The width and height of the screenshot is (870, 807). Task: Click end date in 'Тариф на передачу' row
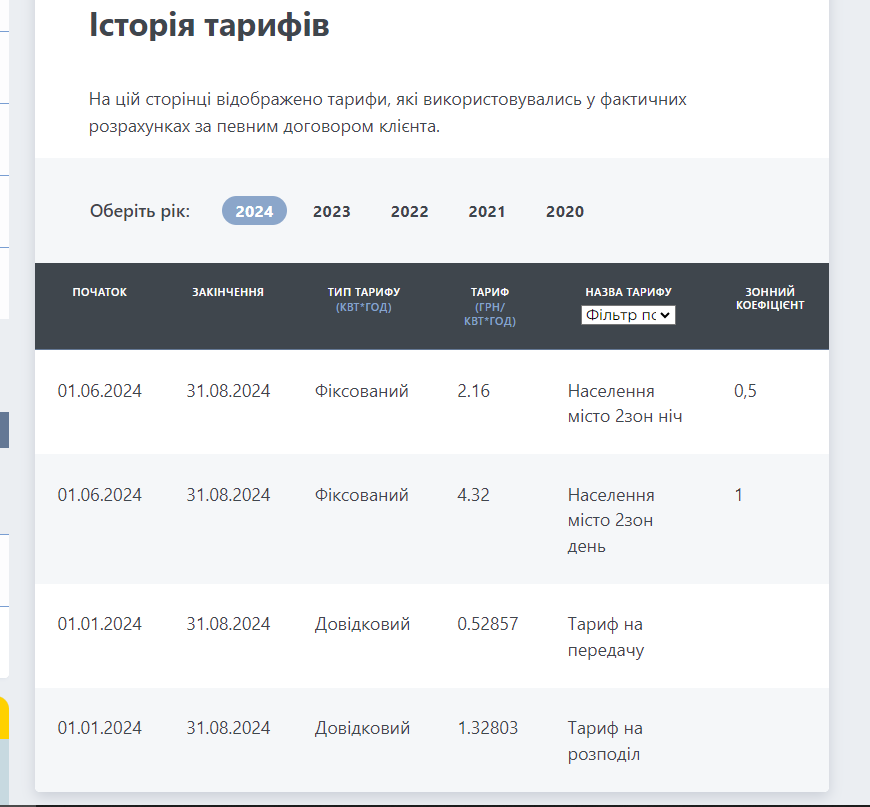click(x=228, y=624)
